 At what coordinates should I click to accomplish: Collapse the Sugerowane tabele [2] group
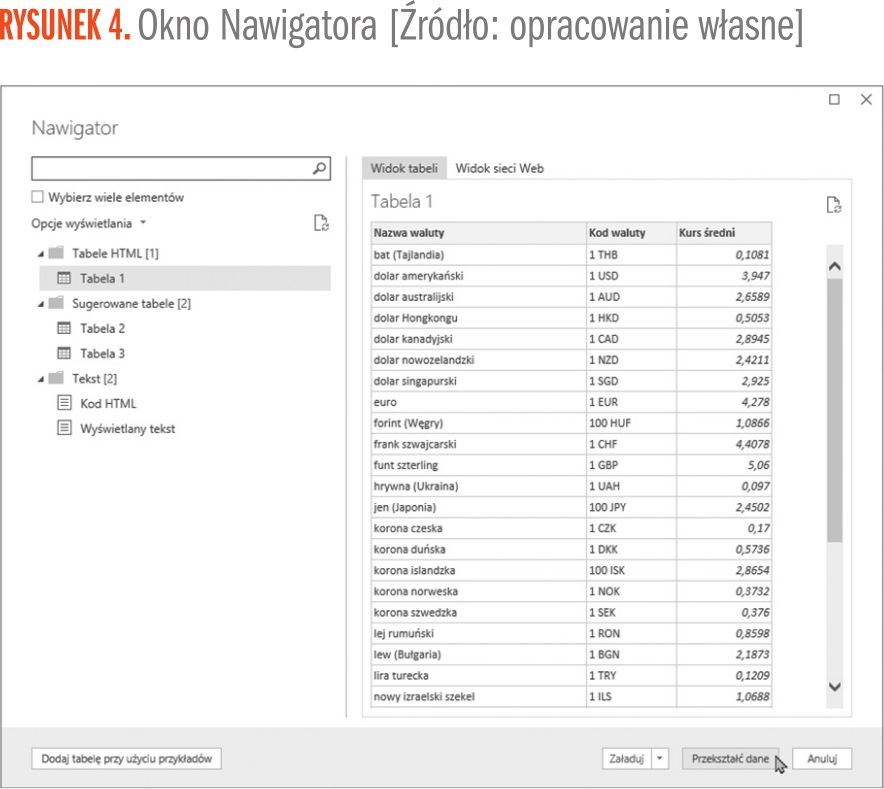point(40,304)
